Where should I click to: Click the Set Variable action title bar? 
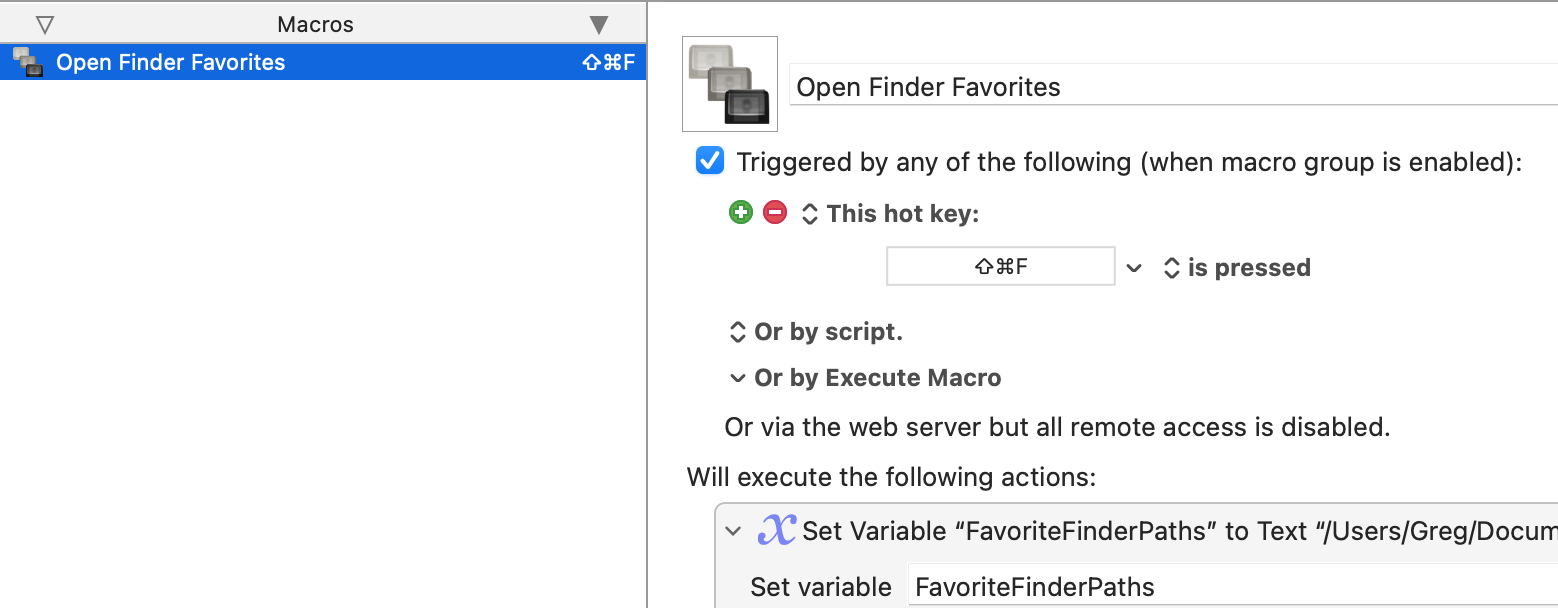[1137, 531]
